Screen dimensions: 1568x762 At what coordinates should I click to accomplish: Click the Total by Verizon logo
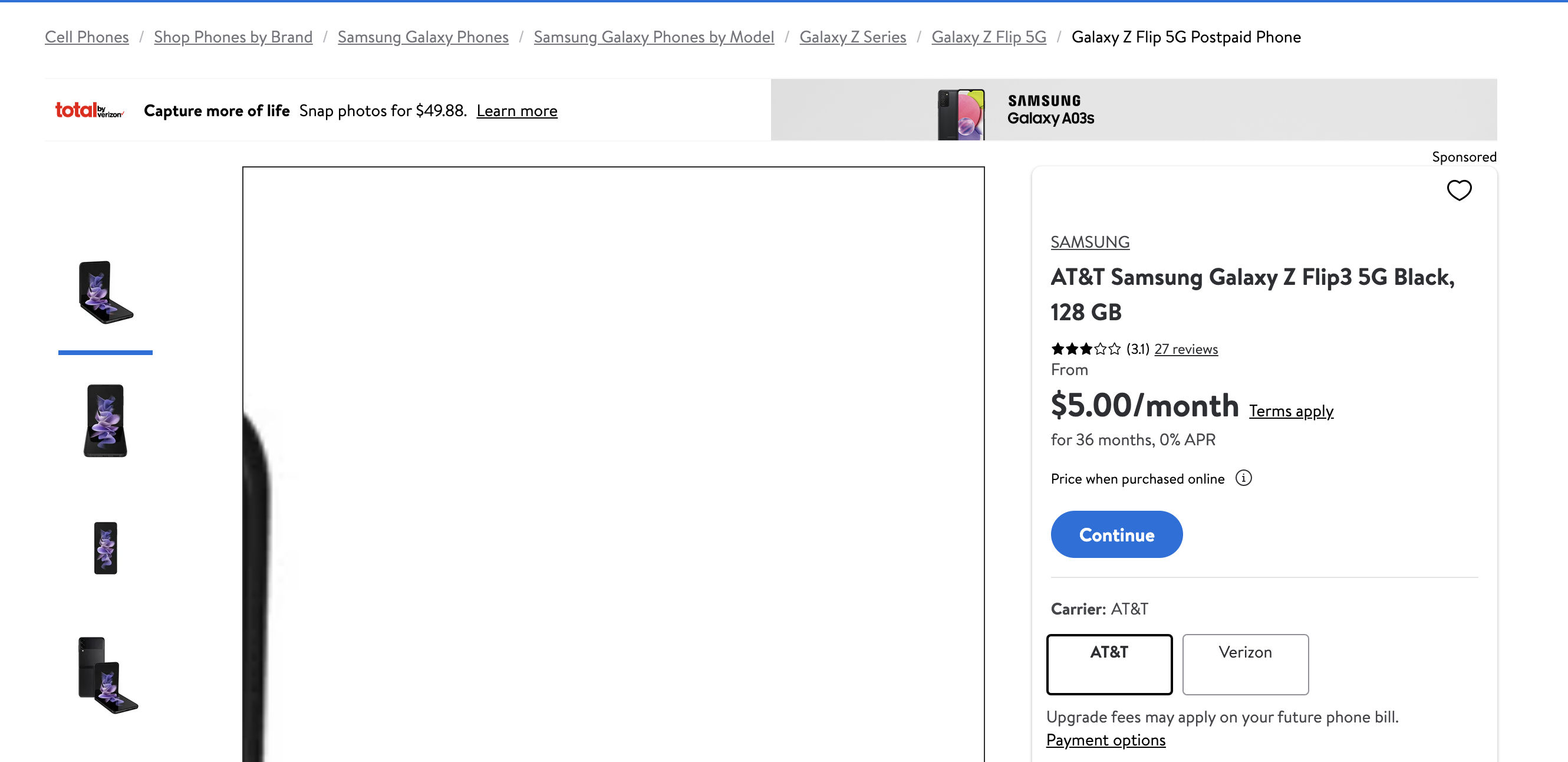(90, 110)
